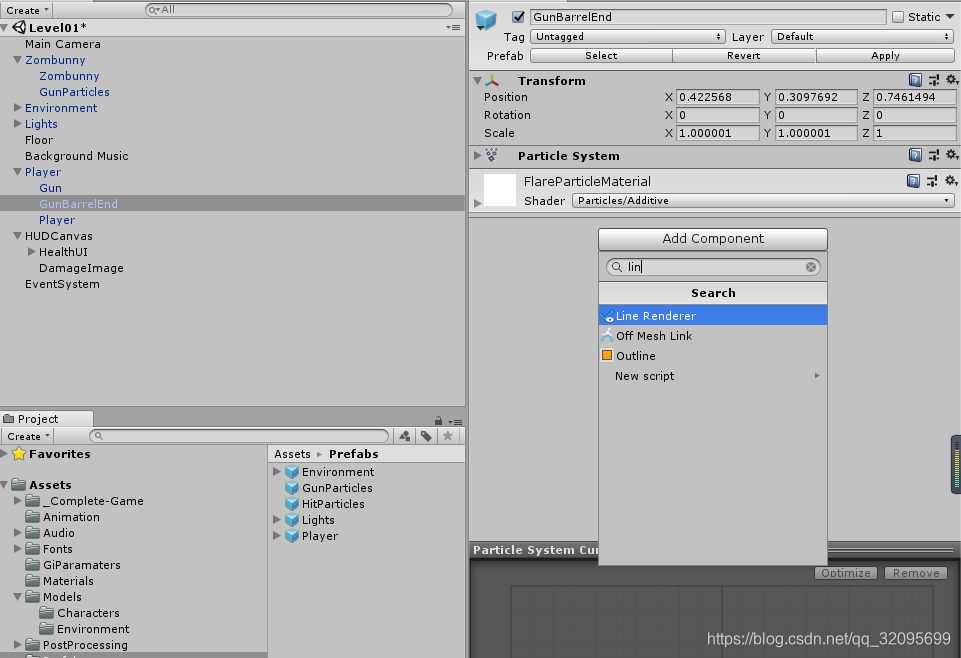Click Position X value field
Screen dimensions: 961x658
coord(717,97)
